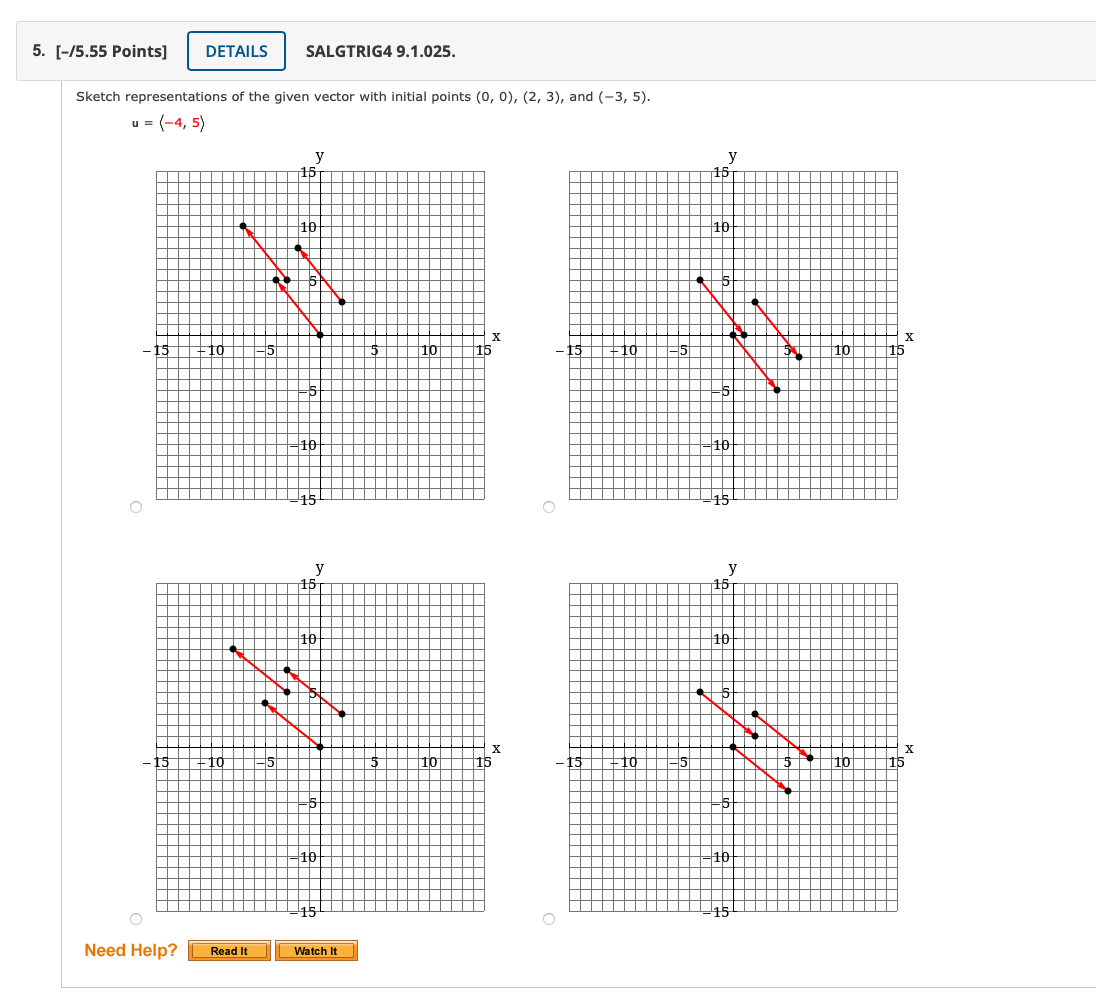Click the bottom-right graph answer option
Image resolution: width=1096 pixels, height=1002 pixels.
pyautogui.click(x=732, y=748)
